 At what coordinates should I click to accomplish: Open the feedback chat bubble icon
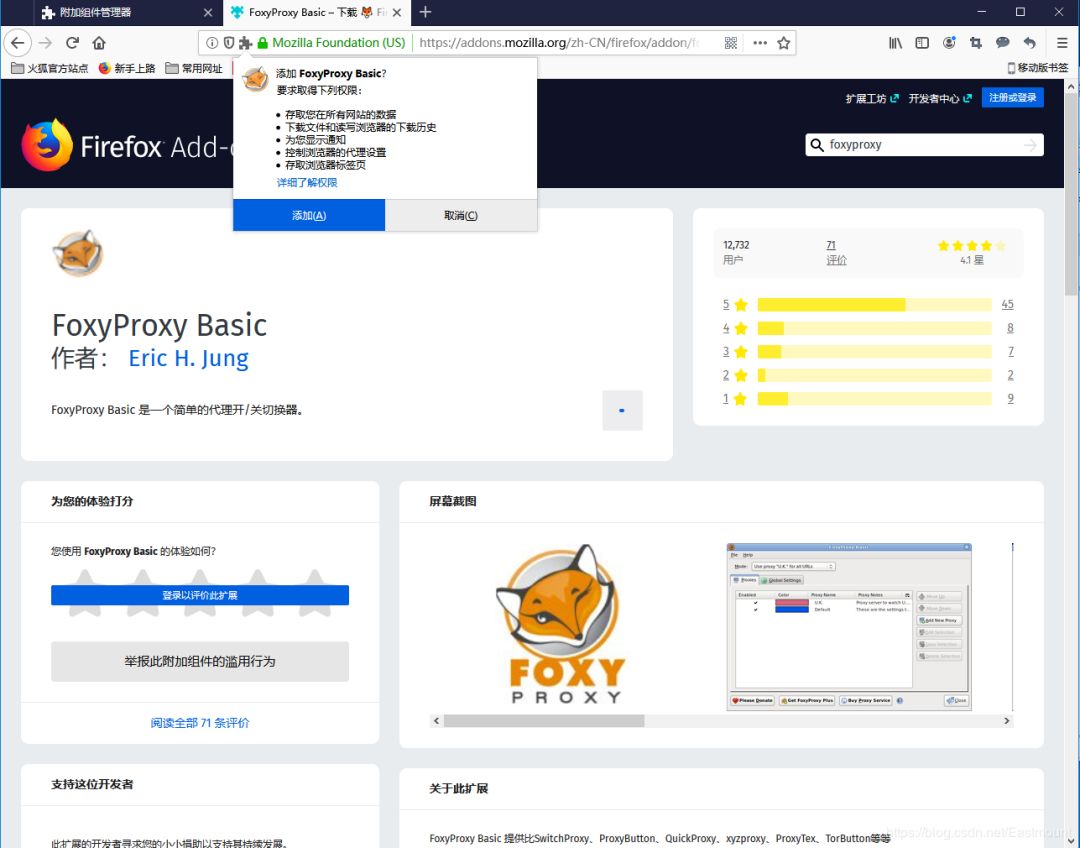pos(1002,42)
